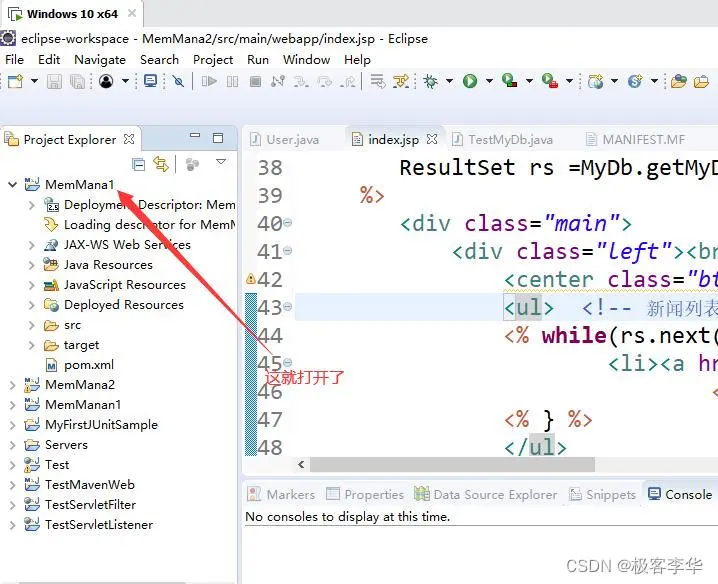Click the Step Over icon
Viewport: 718px width, 584px height.
click(325, 82)
